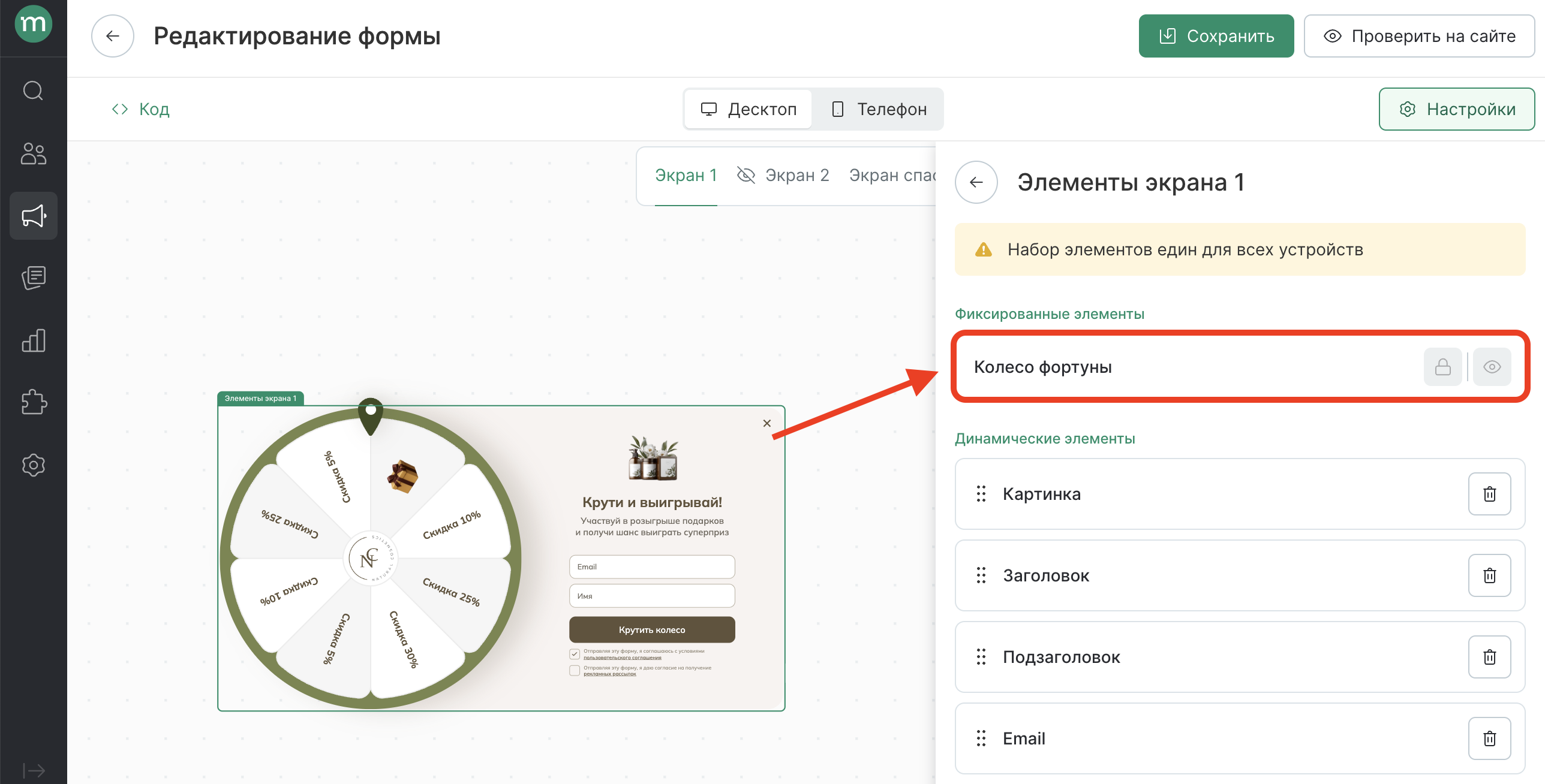Remove the Email element via trash icon

(x=1489, y=738)
